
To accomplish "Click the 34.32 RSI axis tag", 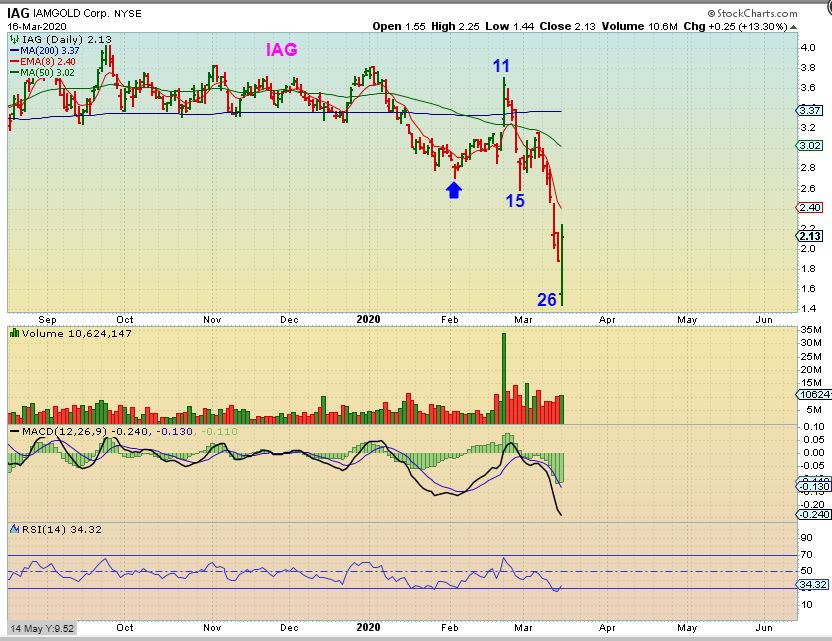I will [x=812, y=585].
